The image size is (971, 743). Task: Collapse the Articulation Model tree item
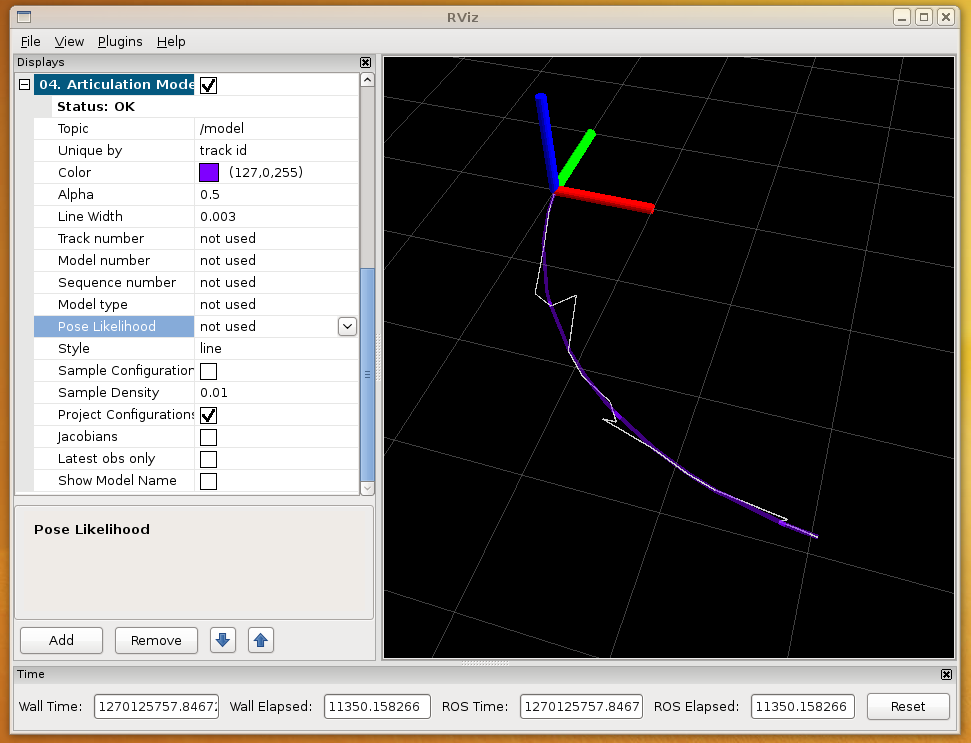pos(25,85)
